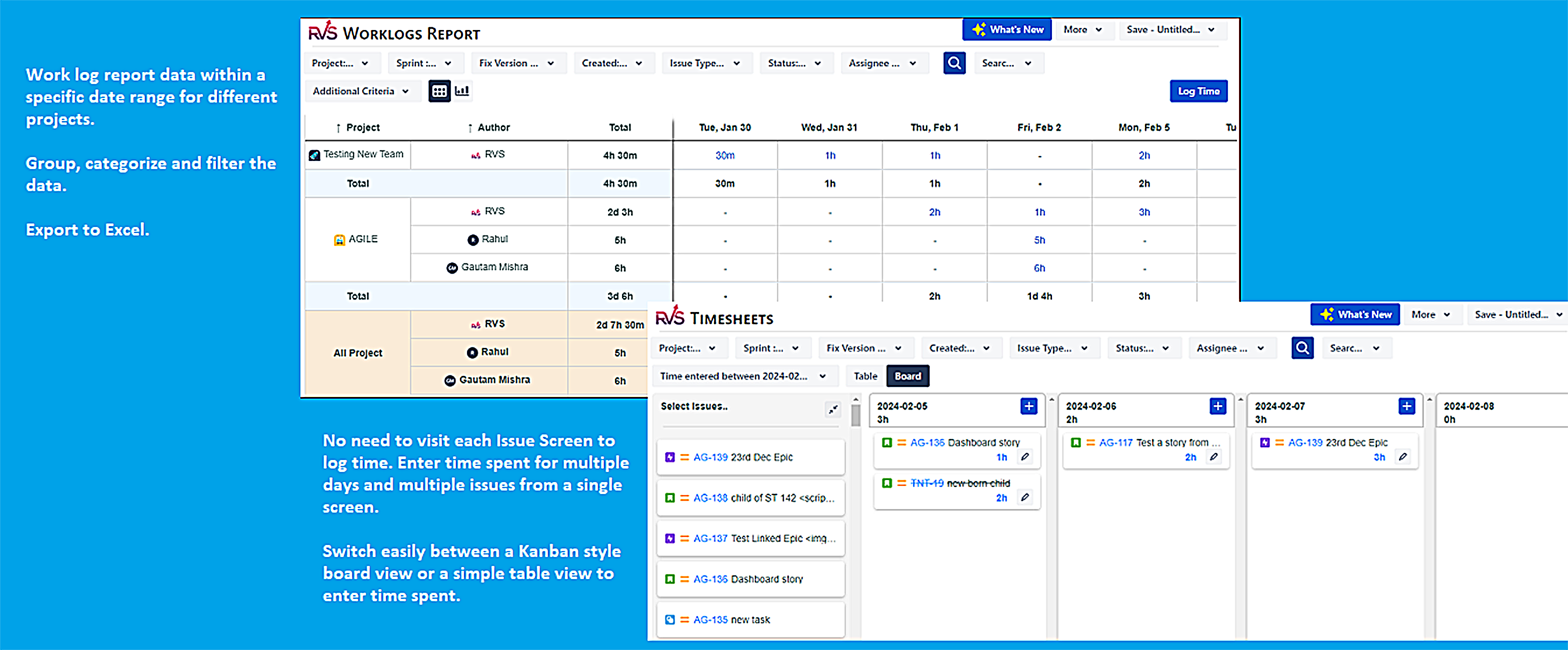Click the Log Time button
Viewport: 1568px width, 650px height.
pyautogui.click(x=1198, y=90)
